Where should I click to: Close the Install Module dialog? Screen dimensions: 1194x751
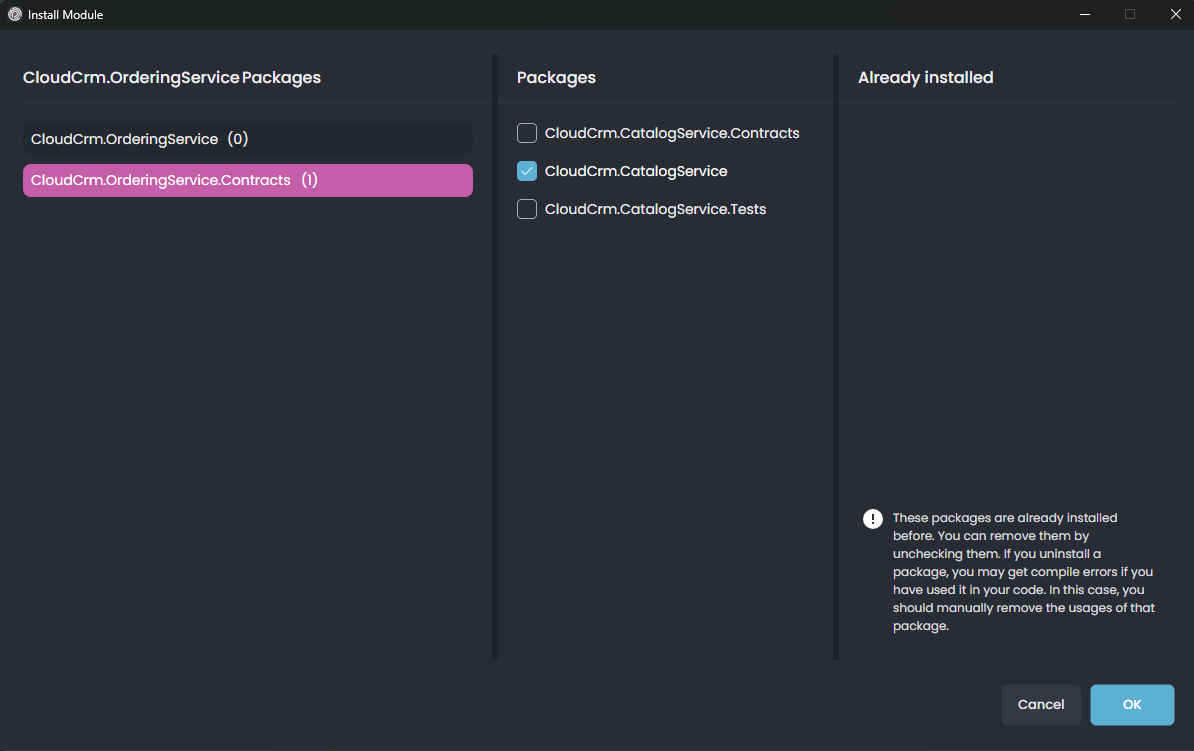[x=1175, y=14]
